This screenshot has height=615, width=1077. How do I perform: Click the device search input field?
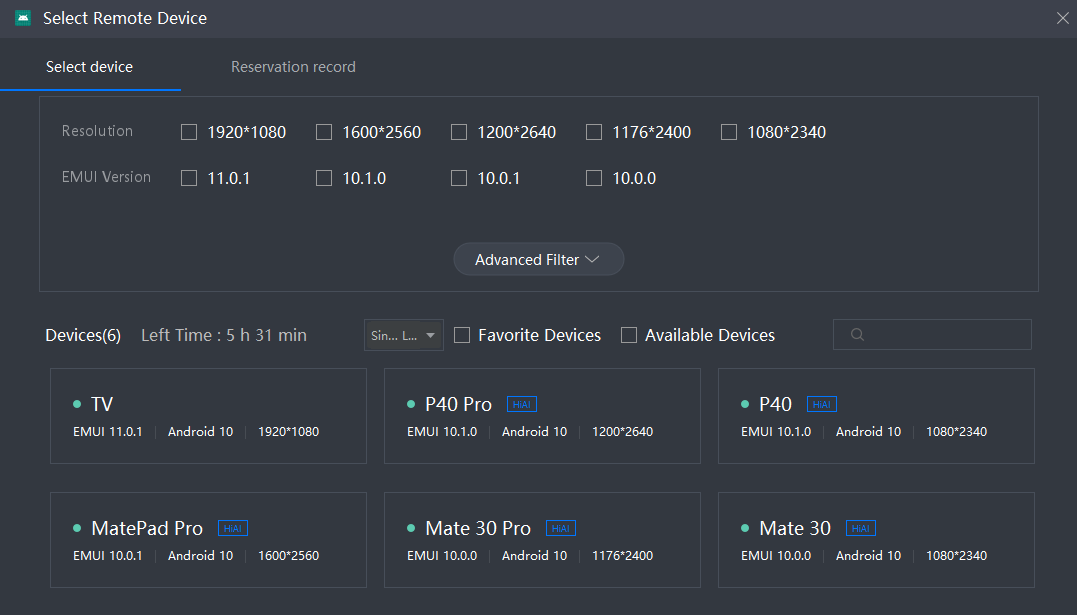tap(932, 335)
